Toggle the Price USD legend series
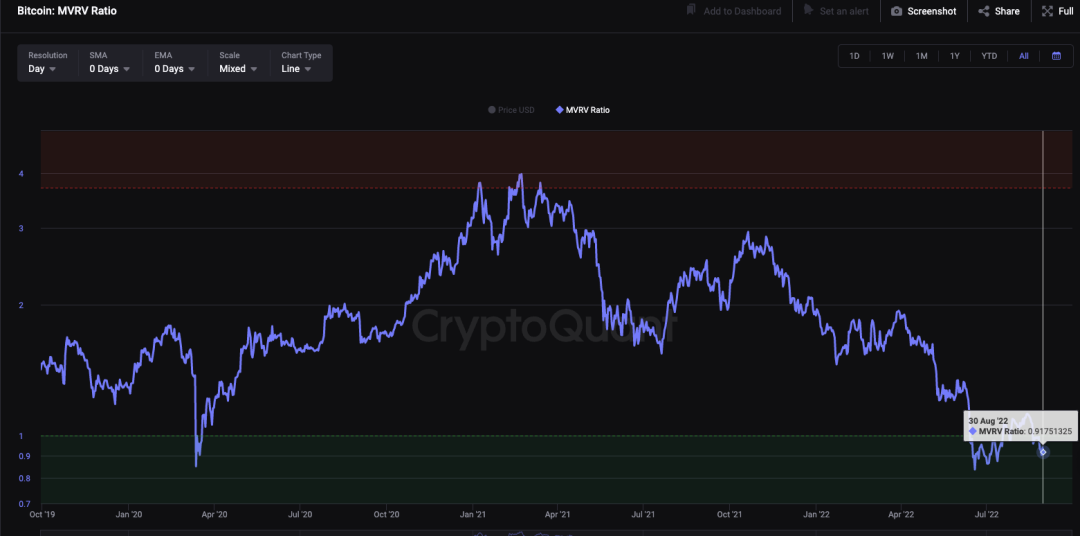The height and width of the screenshot is (536, 1080). point(510,110)
